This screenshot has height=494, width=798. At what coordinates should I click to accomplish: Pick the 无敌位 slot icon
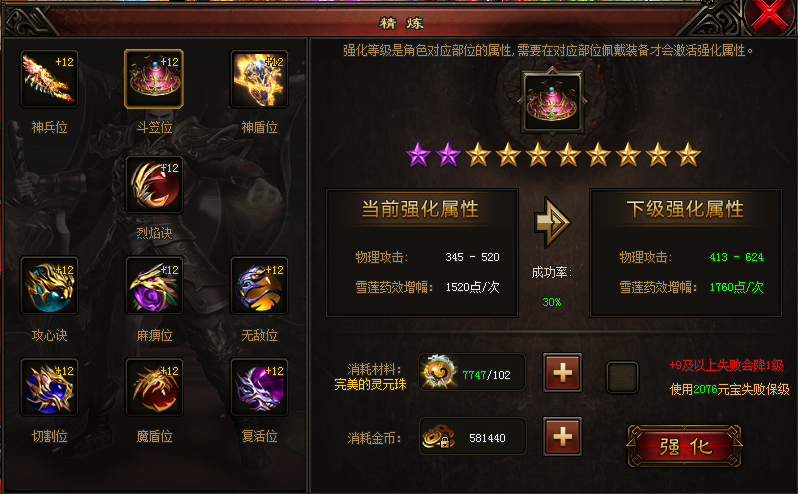click(x=259, y=285)
